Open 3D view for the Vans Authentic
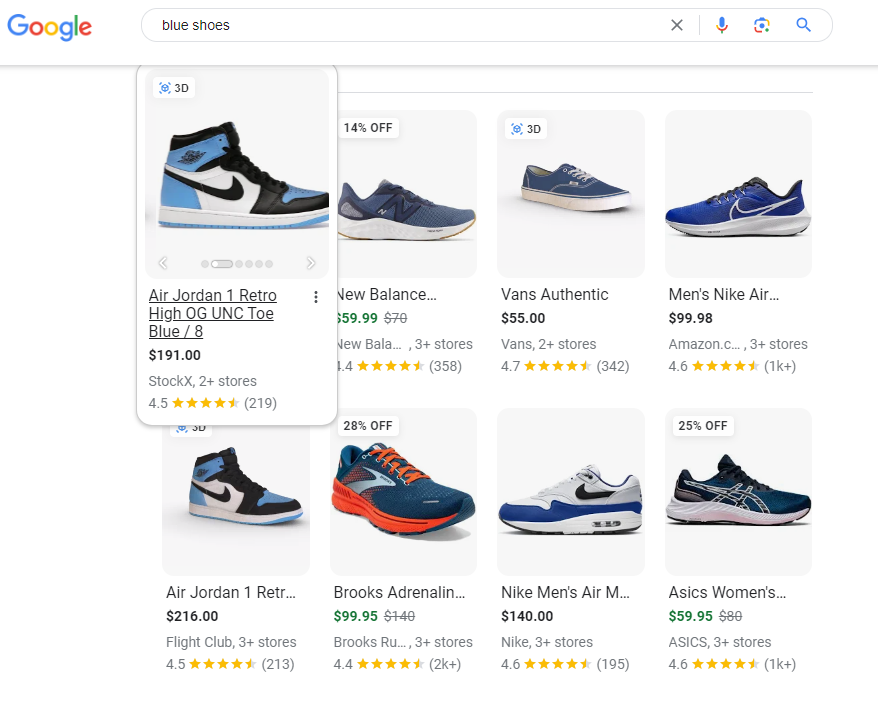This screenshot has width=878, height=716. 527,129
